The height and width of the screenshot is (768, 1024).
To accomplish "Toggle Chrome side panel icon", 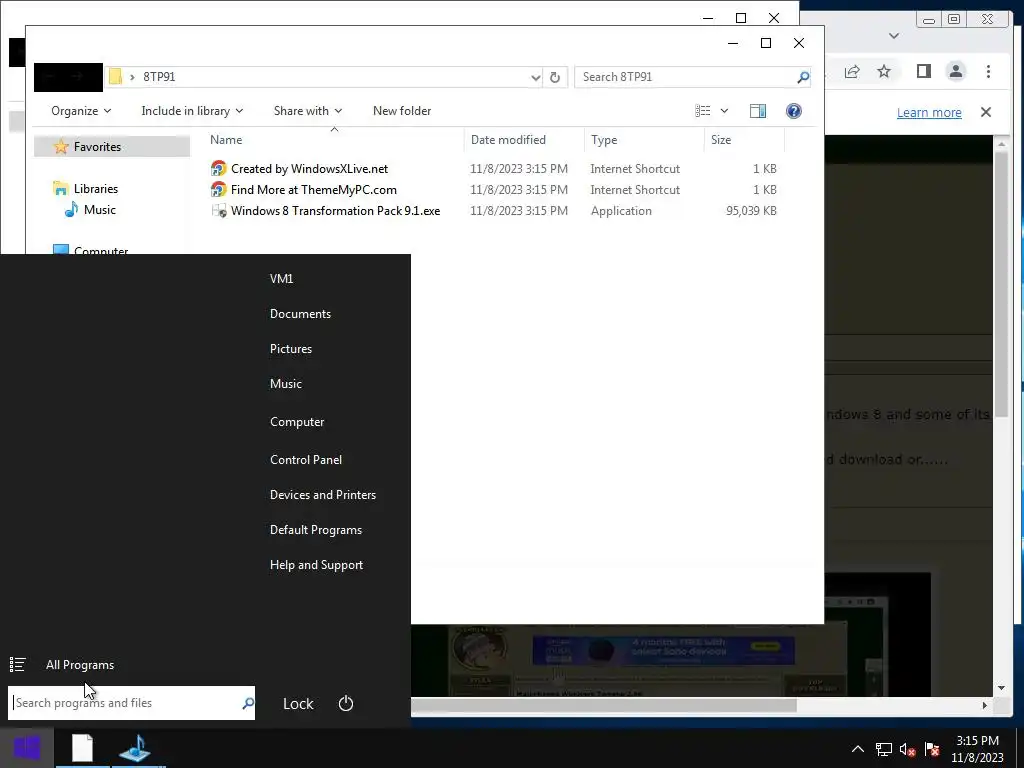I will (923, 71).
